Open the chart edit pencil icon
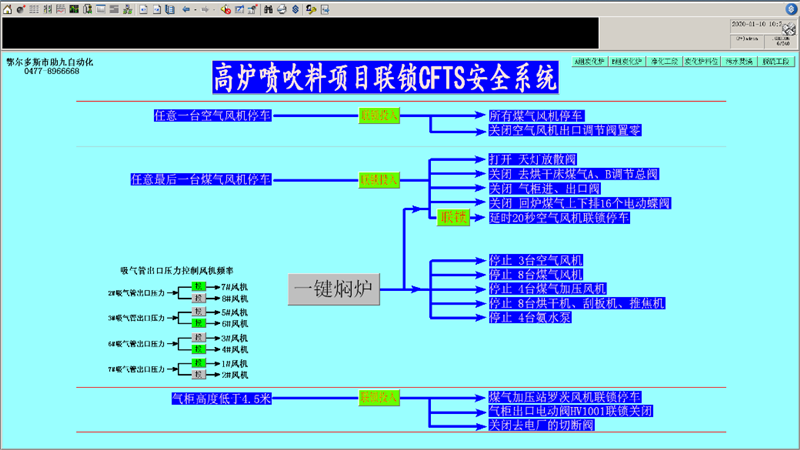 point(239,9)
